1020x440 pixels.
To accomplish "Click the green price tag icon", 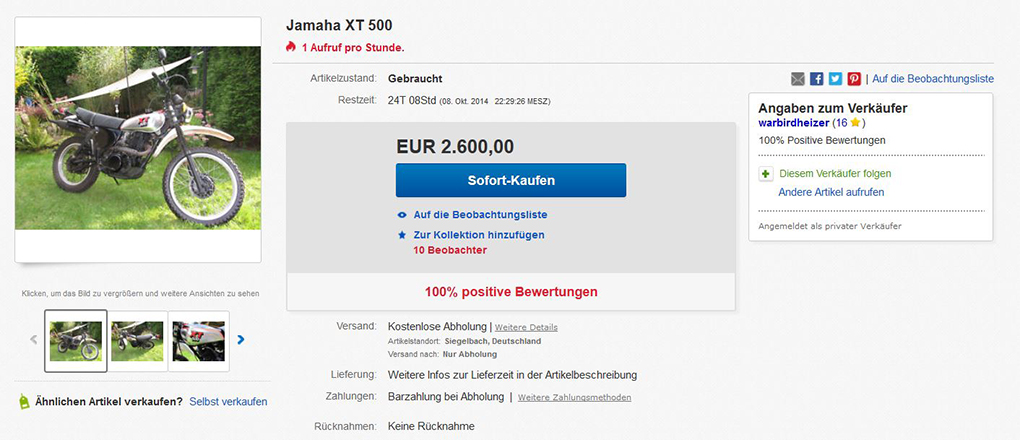I will [x=24, y=401].
